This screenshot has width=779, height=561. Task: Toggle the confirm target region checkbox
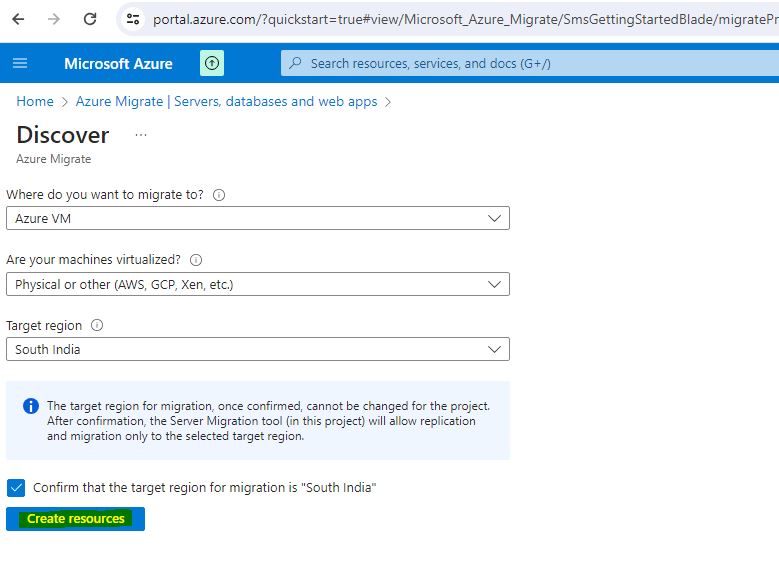(x=16, y=488)
